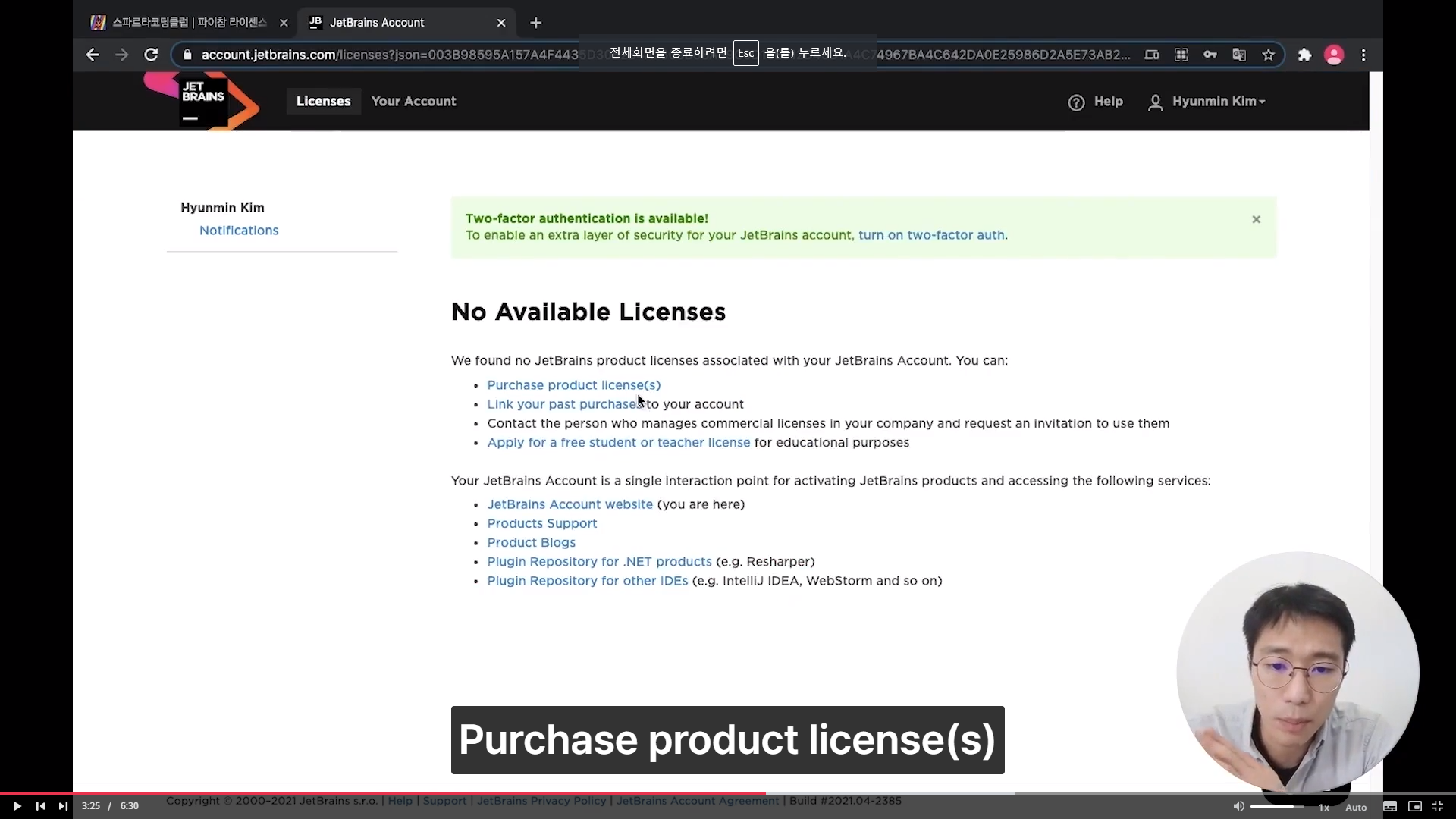The height and width of the screenshot is (819, 1456).
Task: Toggle picture-in-picture mode
Action: point(1415,806)
